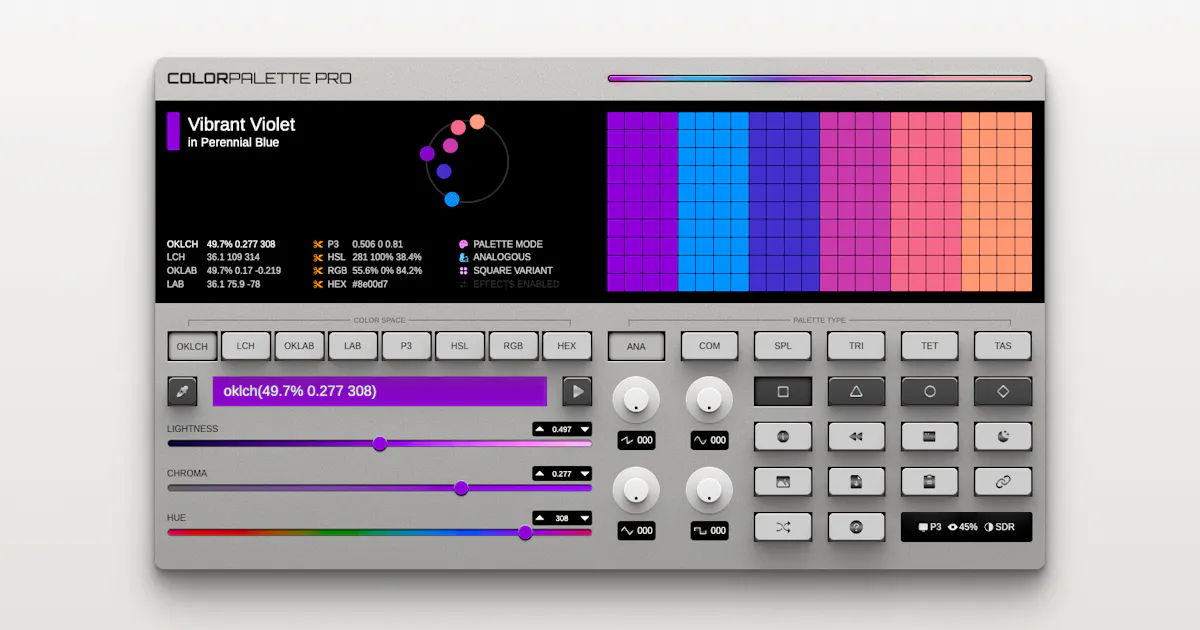Click the 45% eye visibility indicator
The height and width of the screenshot is (630, 1200).
963,527
